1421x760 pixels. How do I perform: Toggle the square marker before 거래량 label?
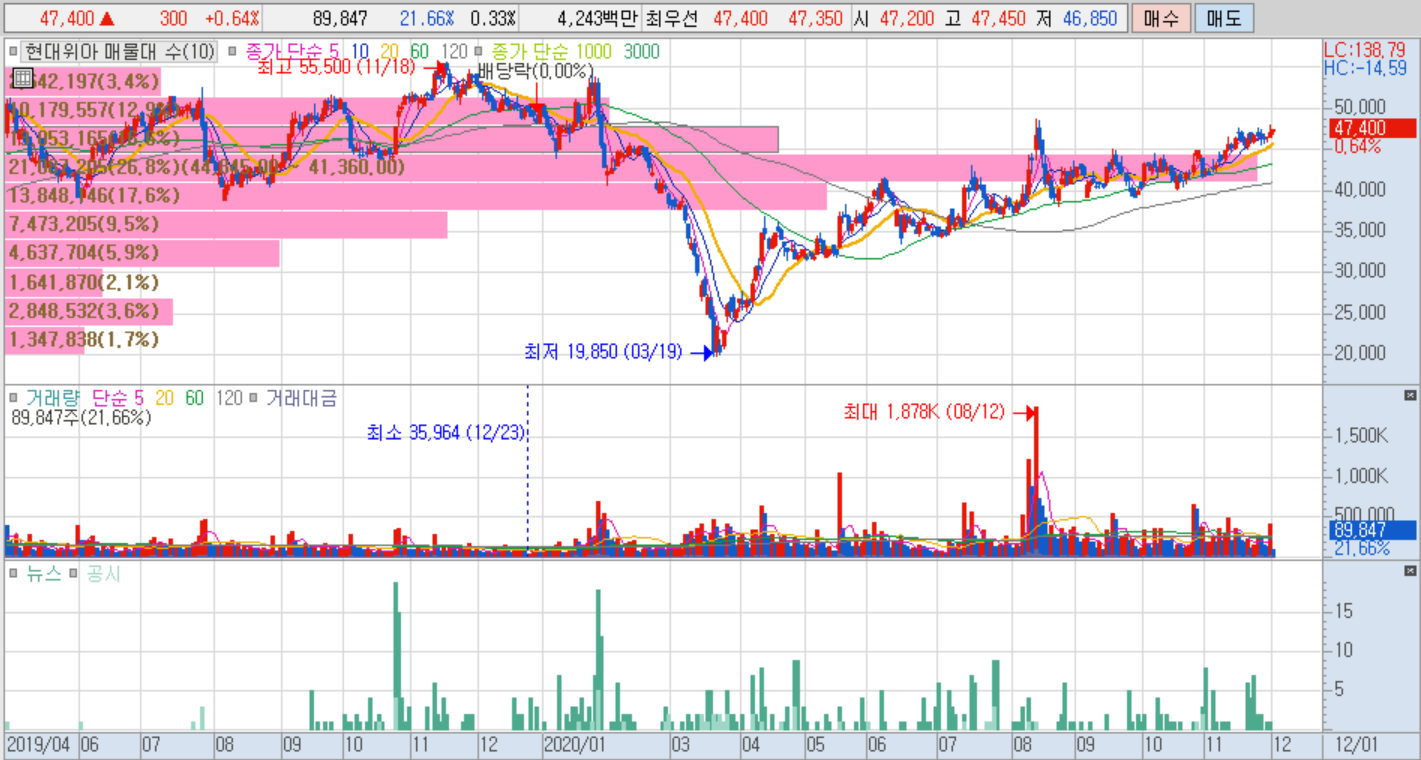pos(13,397)
